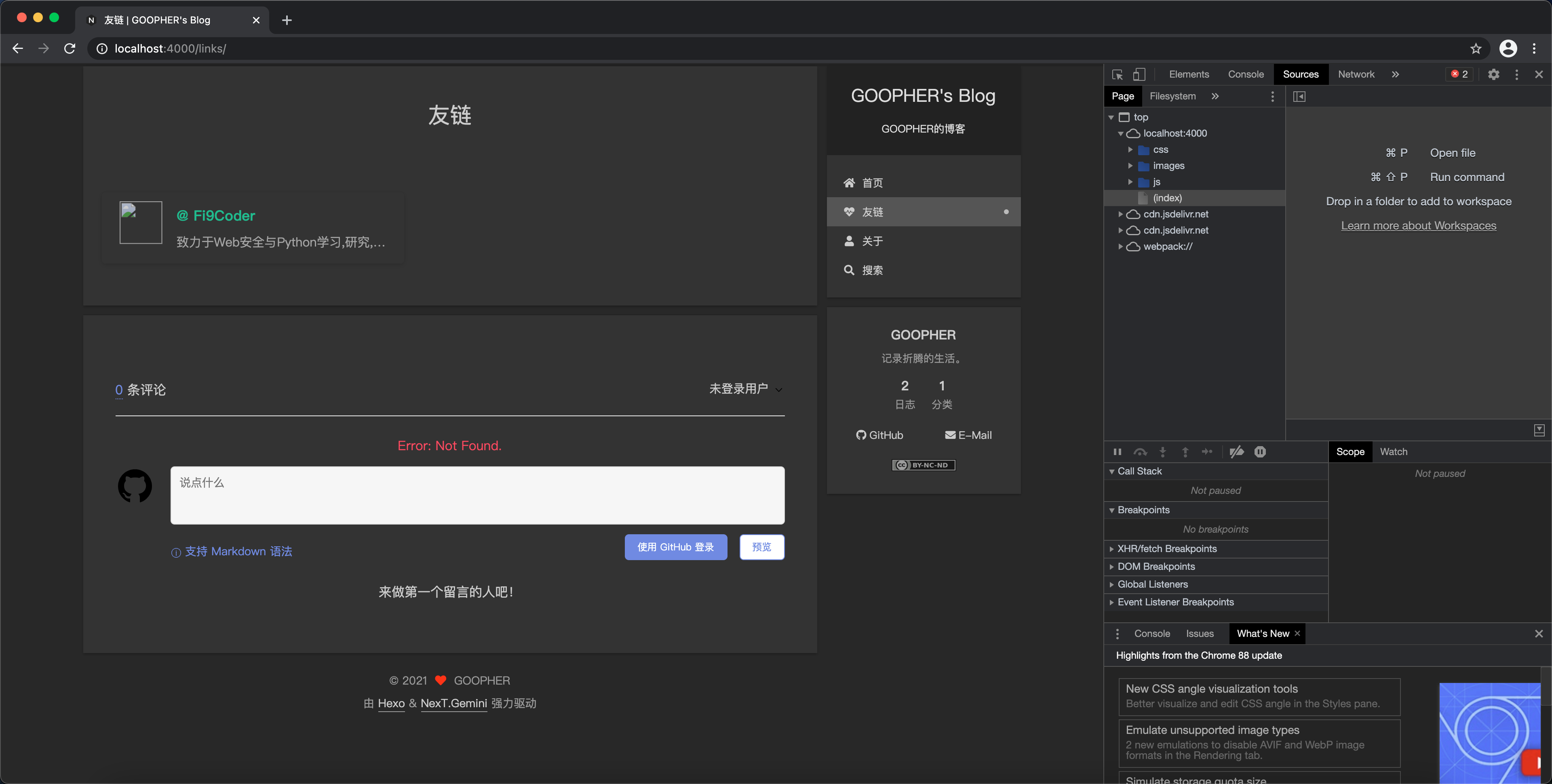Expand the js folder

1130,182
